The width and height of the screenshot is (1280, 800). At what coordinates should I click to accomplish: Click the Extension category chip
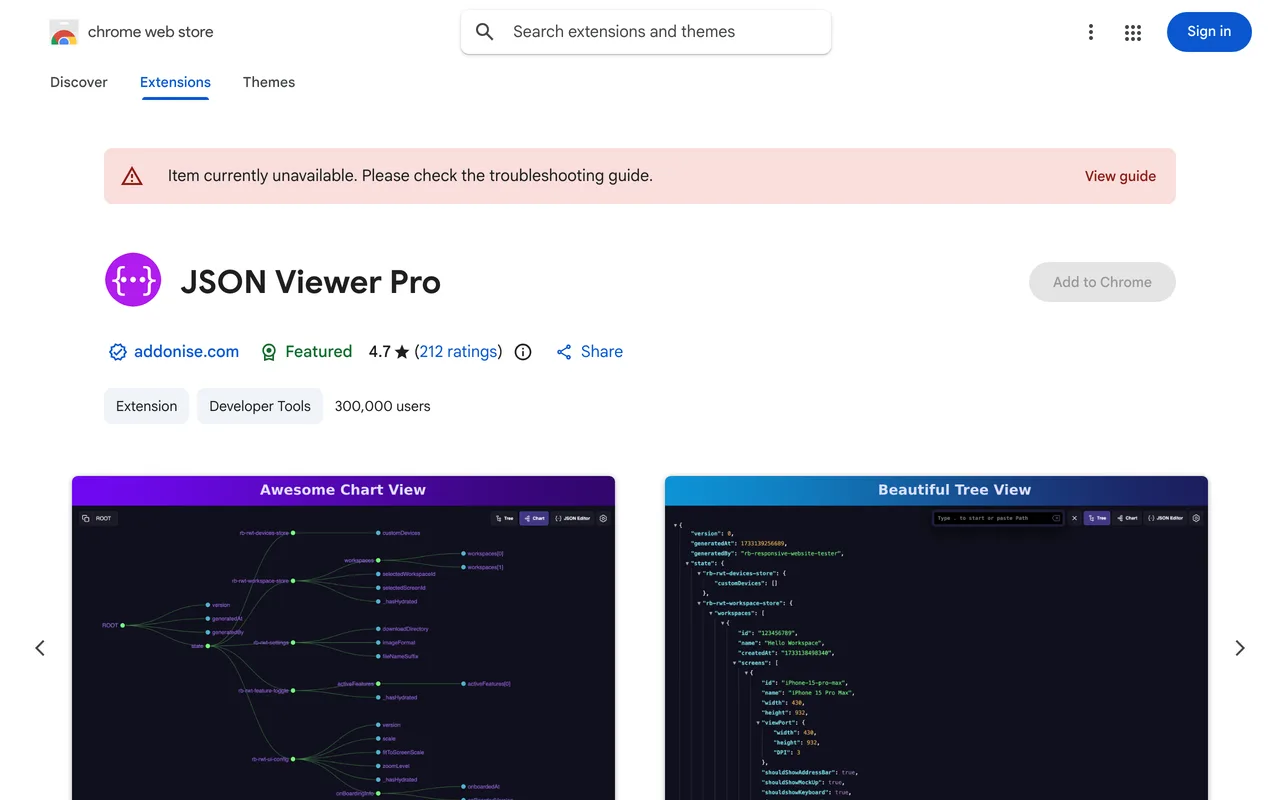pyautogui.click(x=146, y=406)
